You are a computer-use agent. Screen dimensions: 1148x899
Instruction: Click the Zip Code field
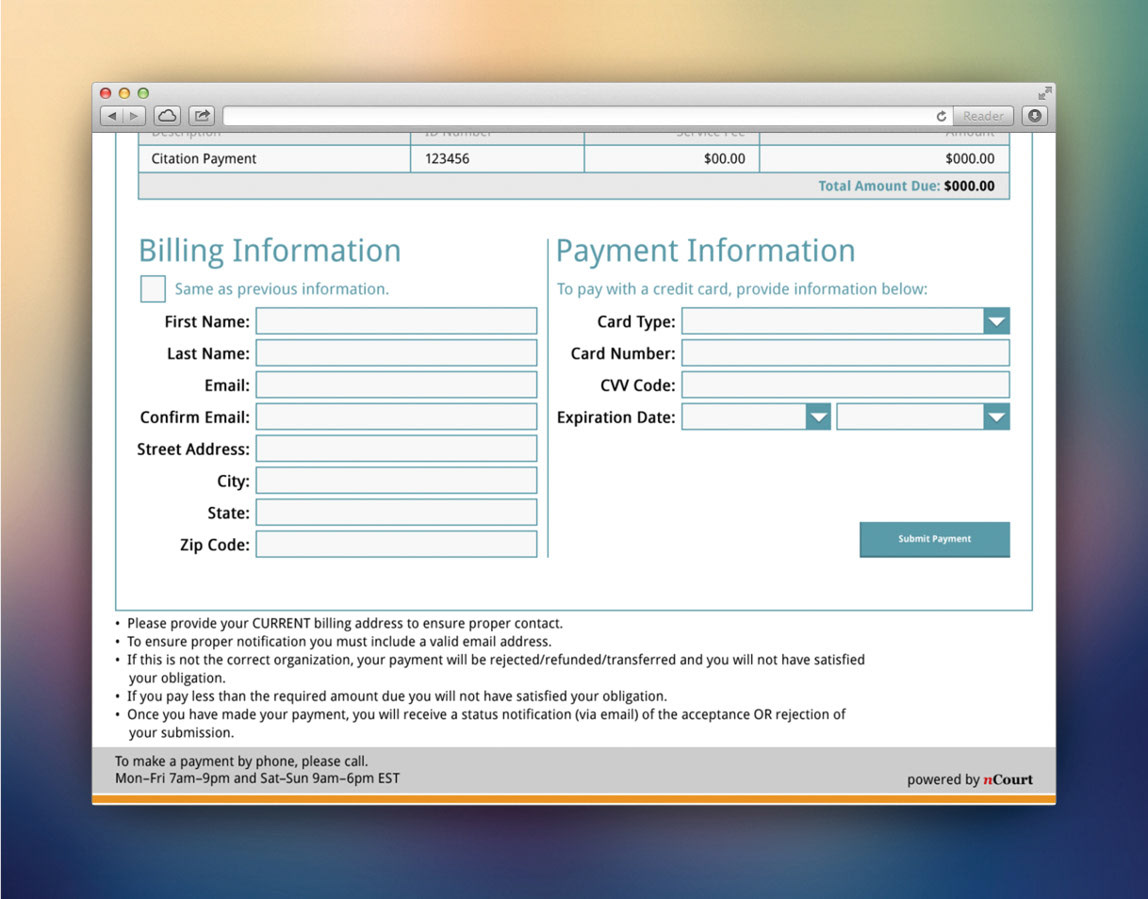(396, 544)
